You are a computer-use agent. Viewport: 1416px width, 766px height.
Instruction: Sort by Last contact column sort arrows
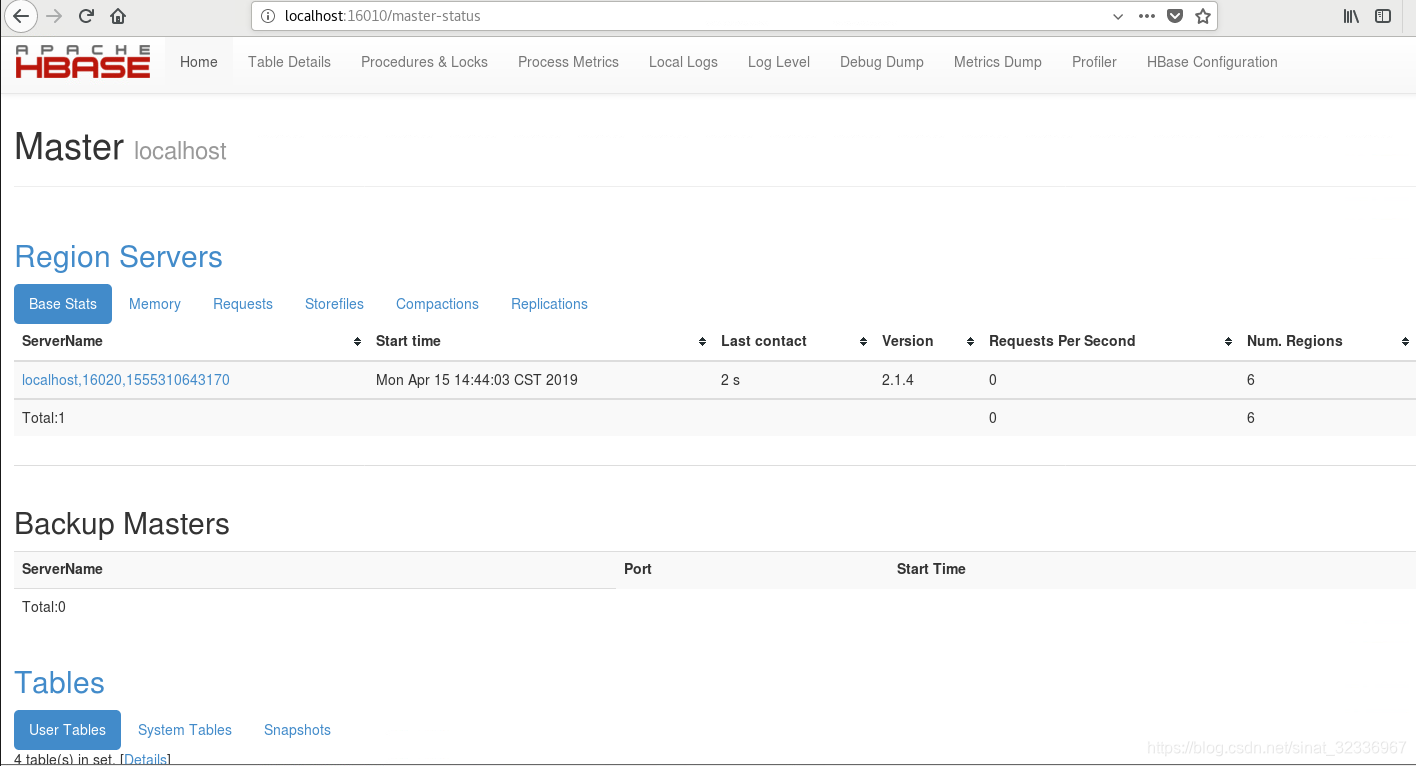(x=864, y=342)
